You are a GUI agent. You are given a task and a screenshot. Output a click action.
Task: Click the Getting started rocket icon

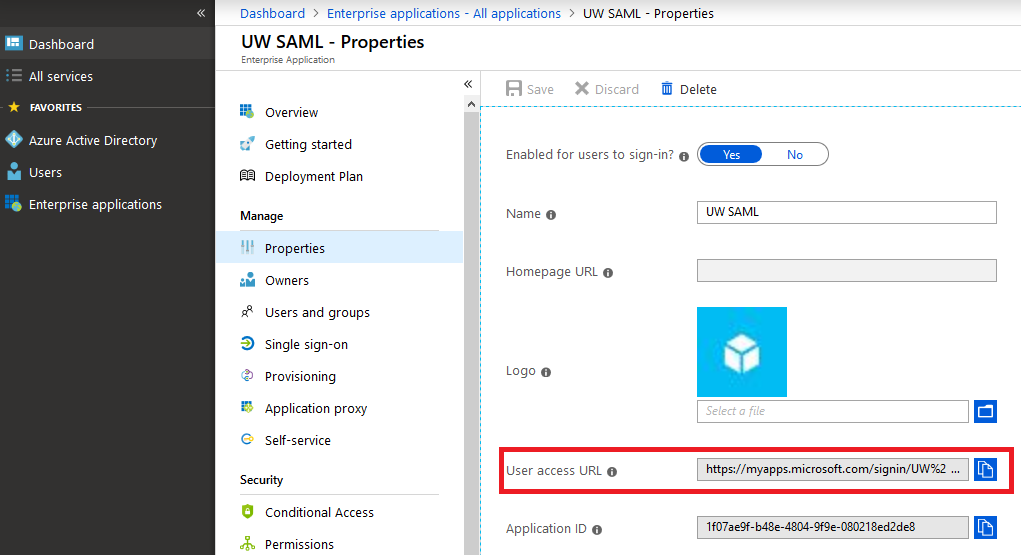coord(247,143)
